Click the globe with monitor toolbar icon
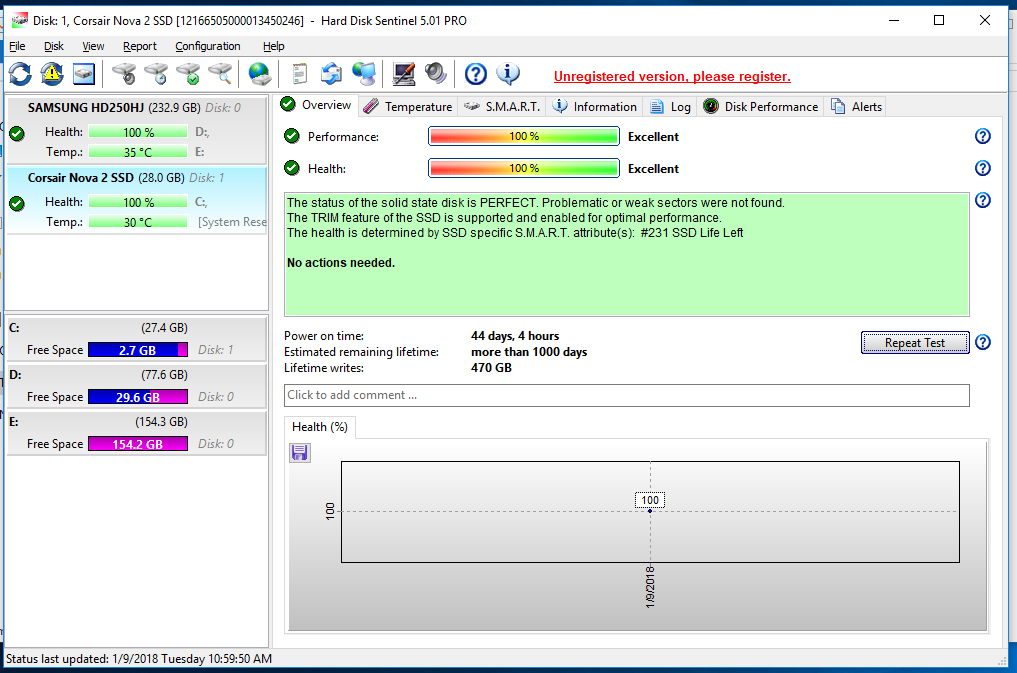This screenshot has height=673, width=1017. coord(364,74)
